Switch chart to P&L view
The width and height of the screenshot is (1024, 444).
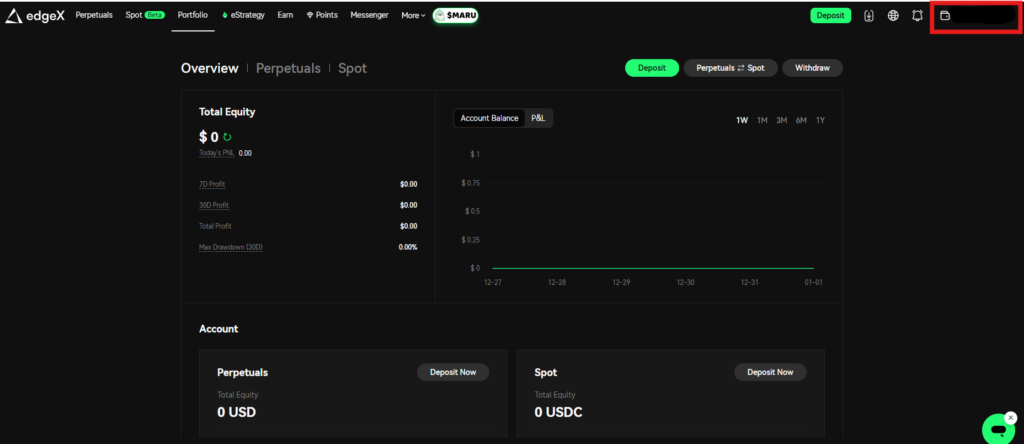(x=538, y=118)
